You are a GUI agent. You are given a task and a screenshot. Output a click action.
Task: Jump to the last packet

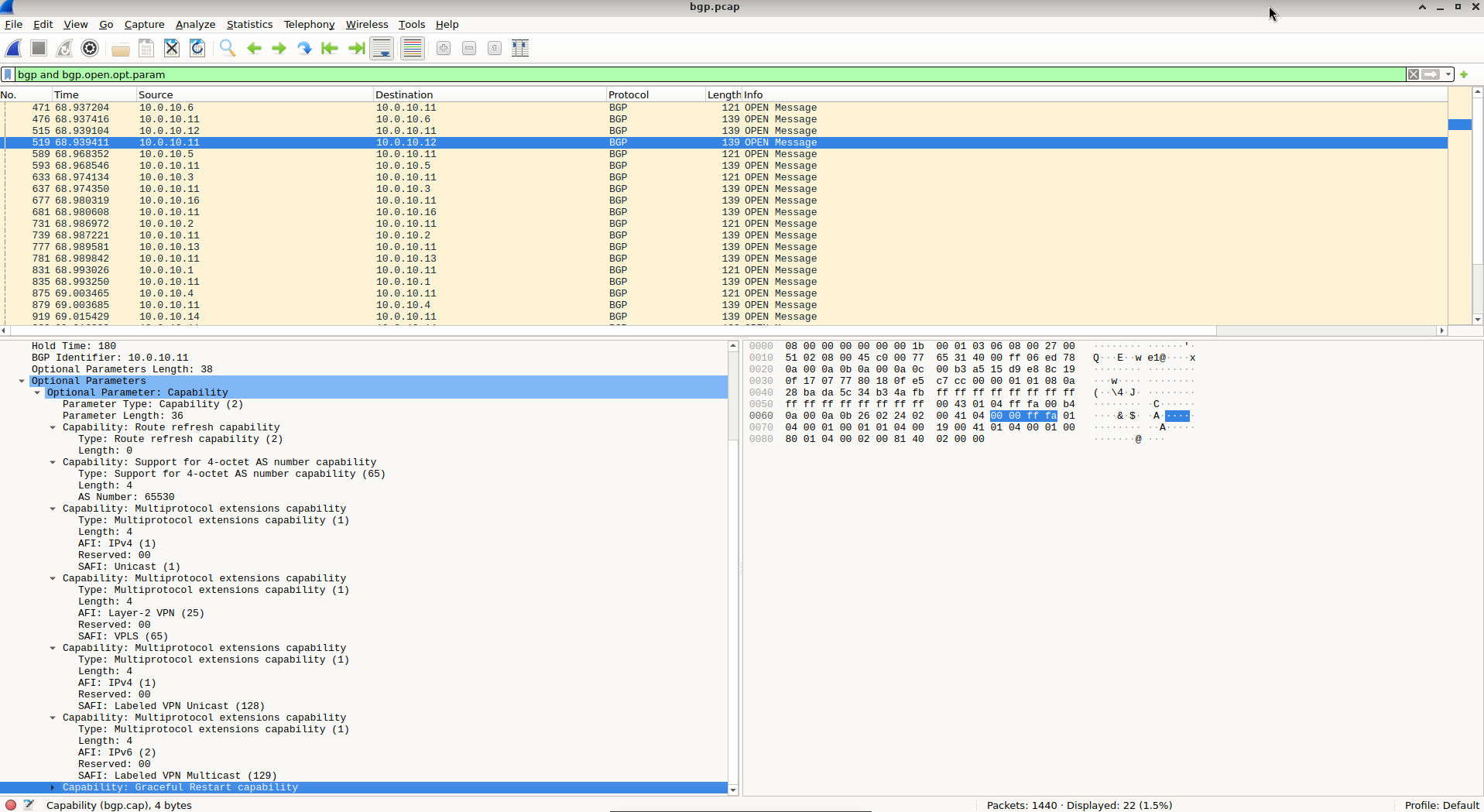(356, 48)
